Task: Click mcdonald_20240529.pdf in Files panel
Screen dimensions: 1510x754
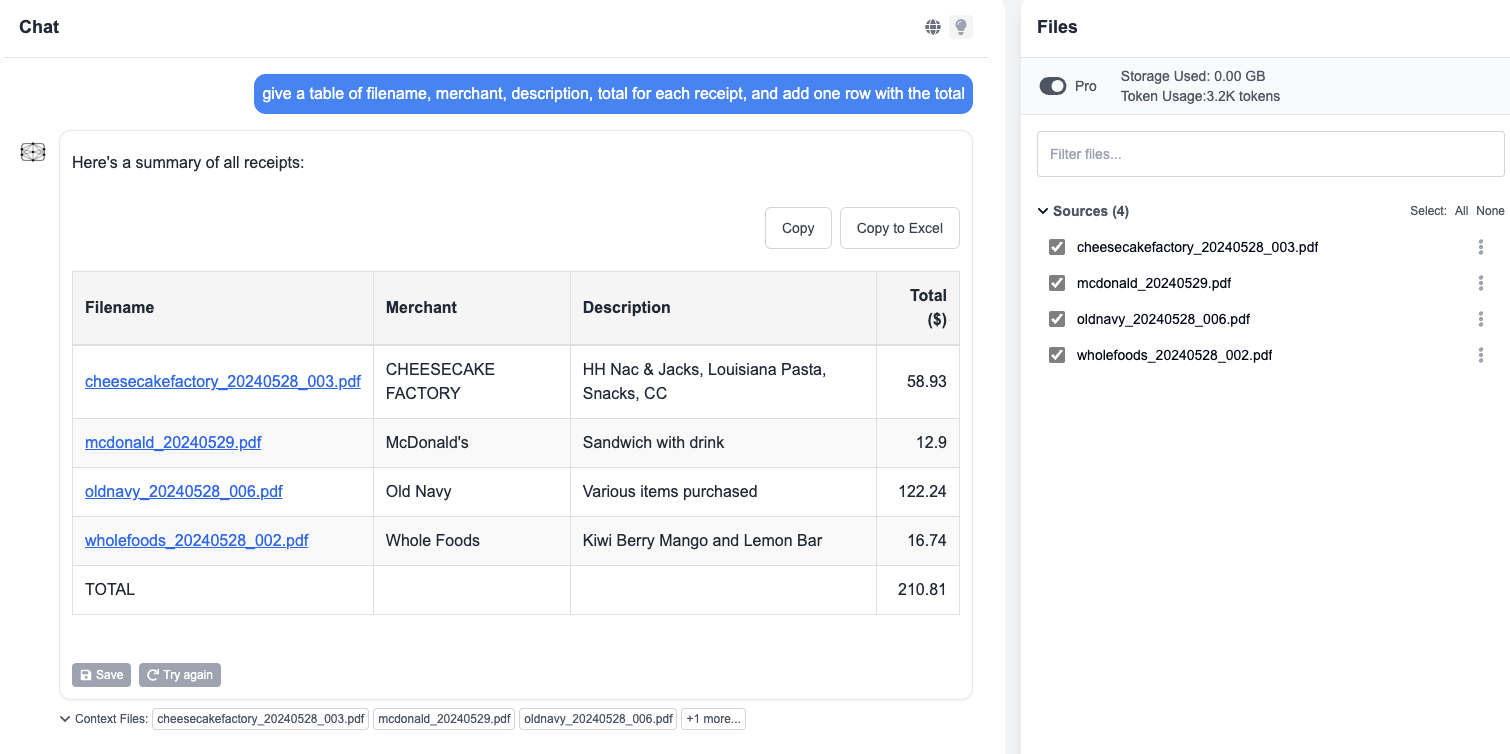Action: tap(1153, 283)
